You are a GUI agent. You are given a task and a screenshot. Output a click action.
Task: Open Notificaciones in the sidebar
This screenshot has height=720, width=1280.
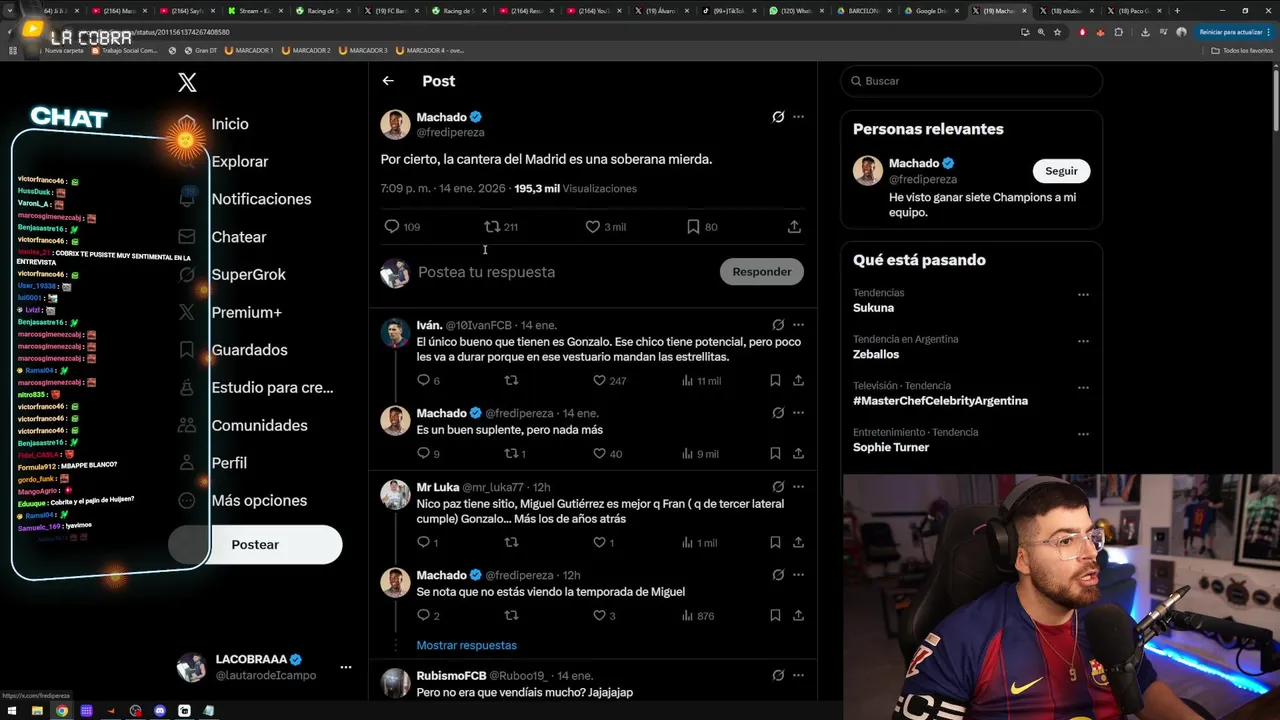261,199
